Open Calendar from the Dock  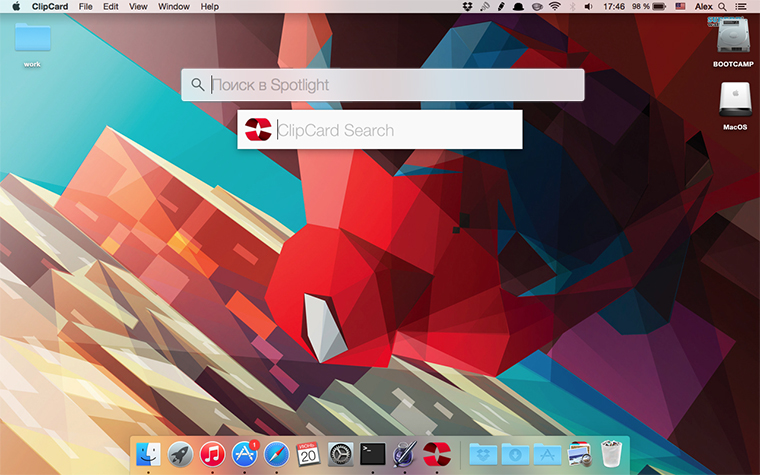pos(308,454)
